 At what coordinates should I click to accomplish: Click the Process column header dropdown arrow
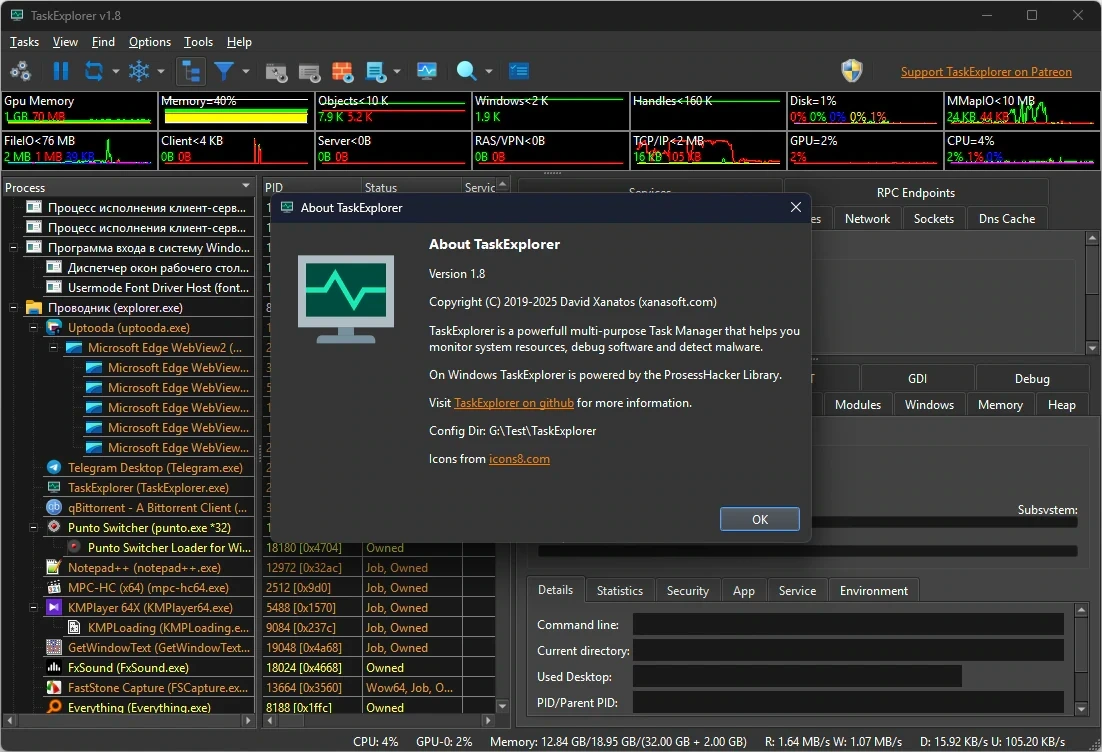point(246,186)
